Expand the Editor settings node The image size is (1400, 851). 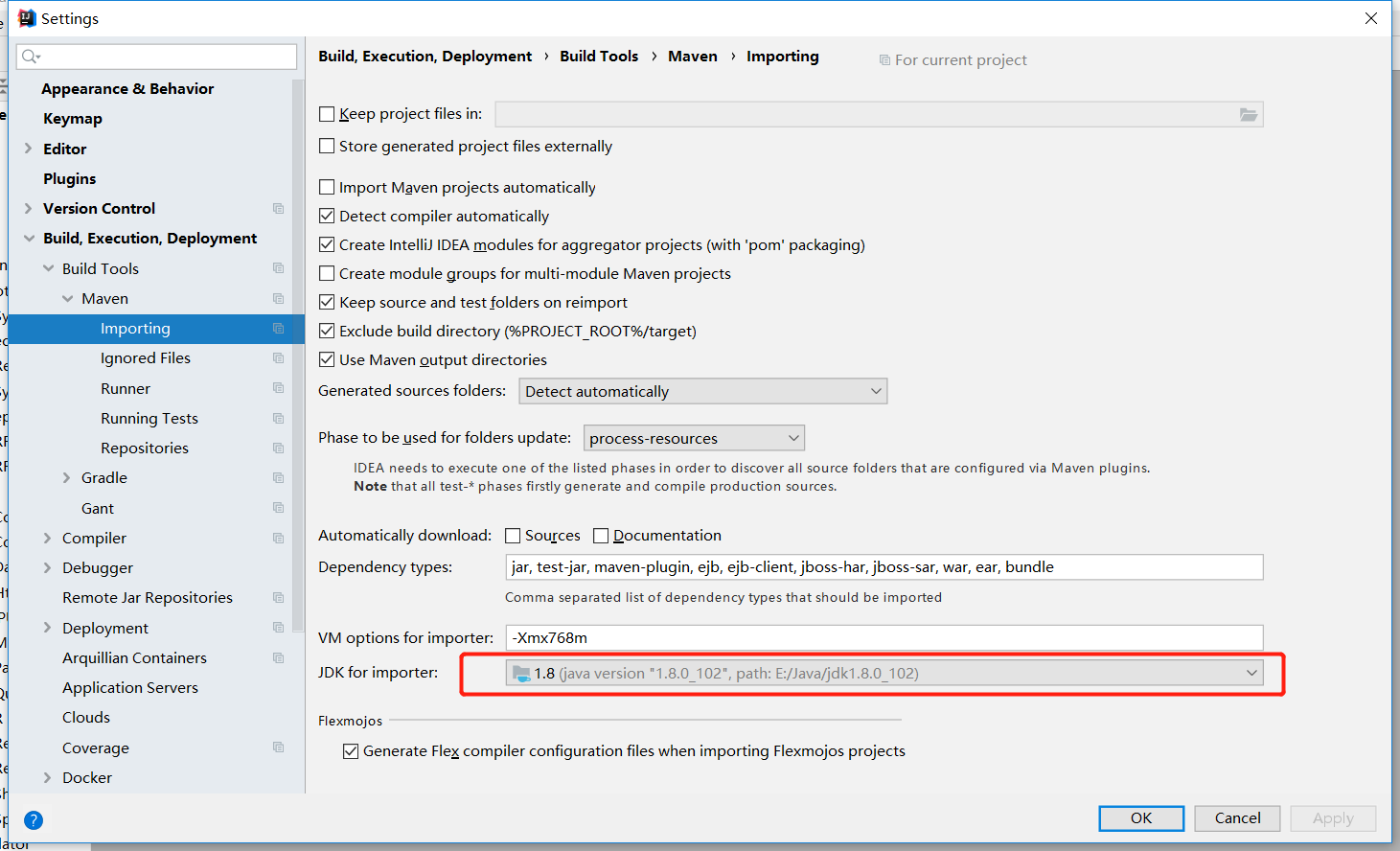pyautogui.click(x=28, y=149)
